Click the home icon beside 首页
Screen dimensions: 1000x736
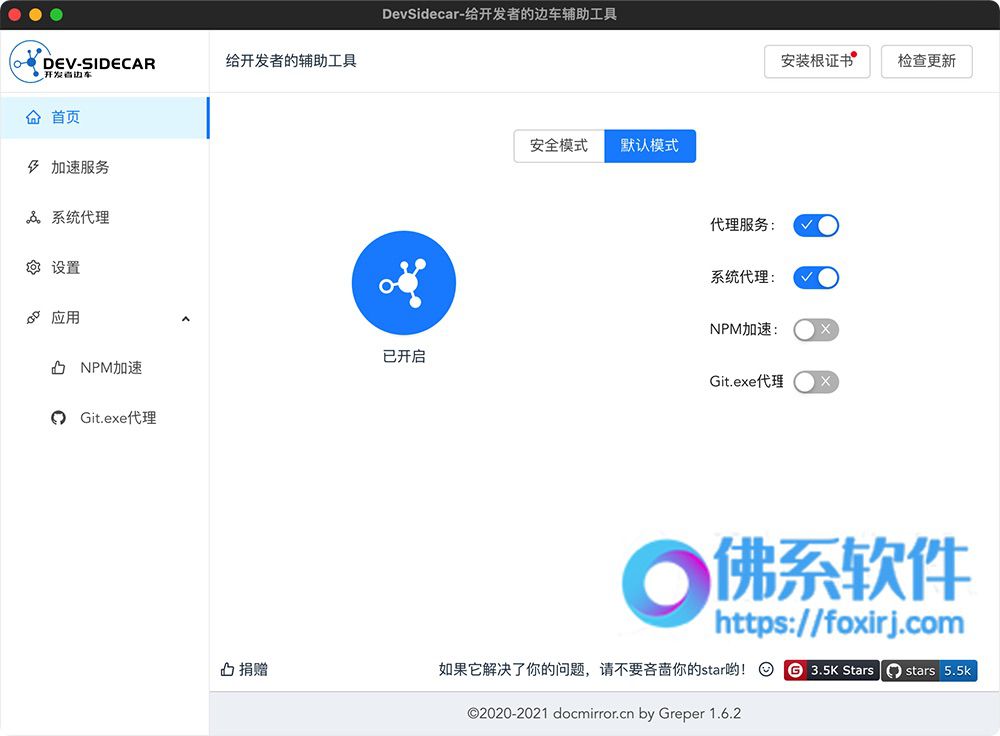33,117
